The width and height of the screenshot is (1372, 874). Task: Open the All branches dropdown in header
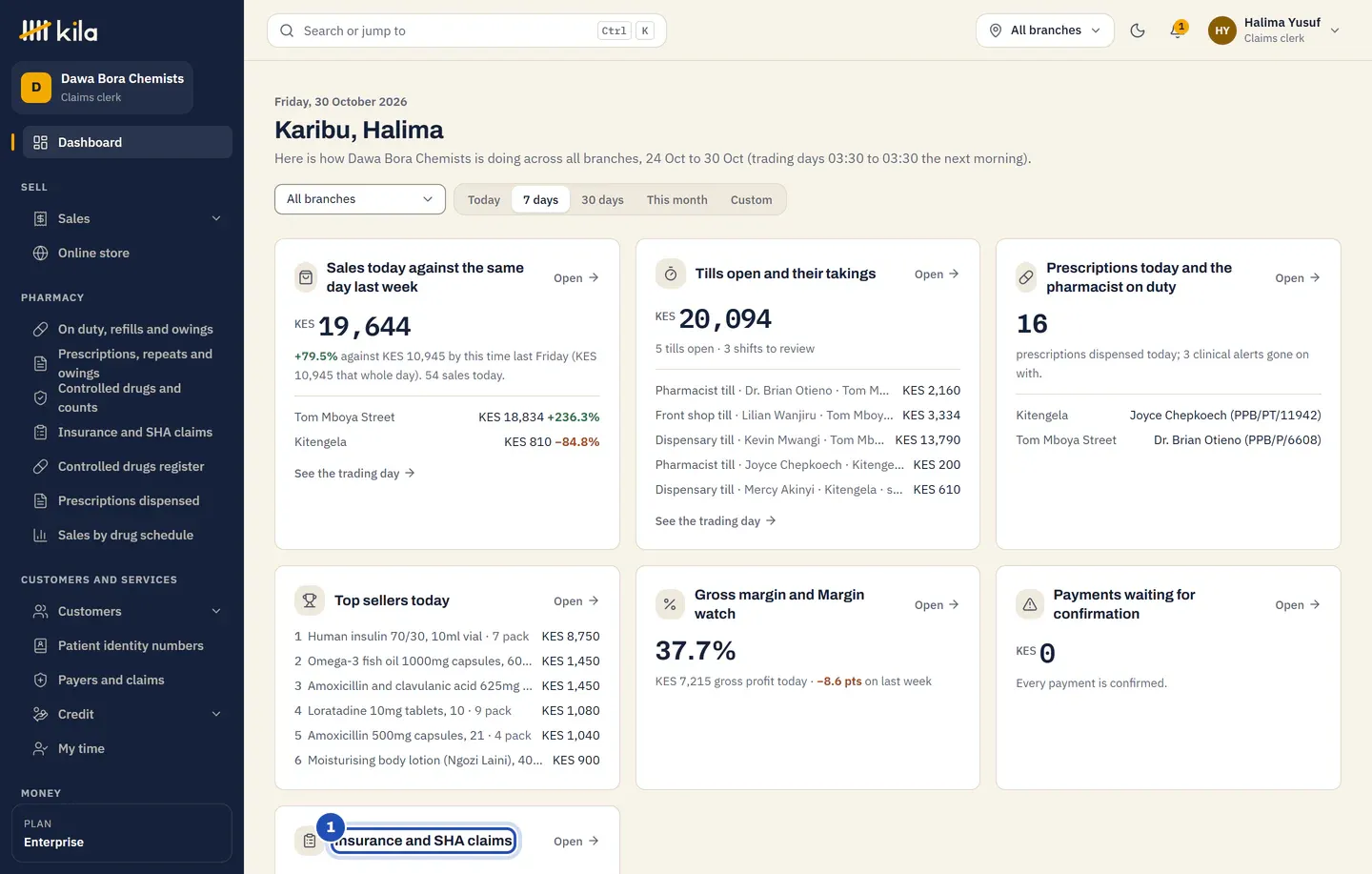(1044, 30)
